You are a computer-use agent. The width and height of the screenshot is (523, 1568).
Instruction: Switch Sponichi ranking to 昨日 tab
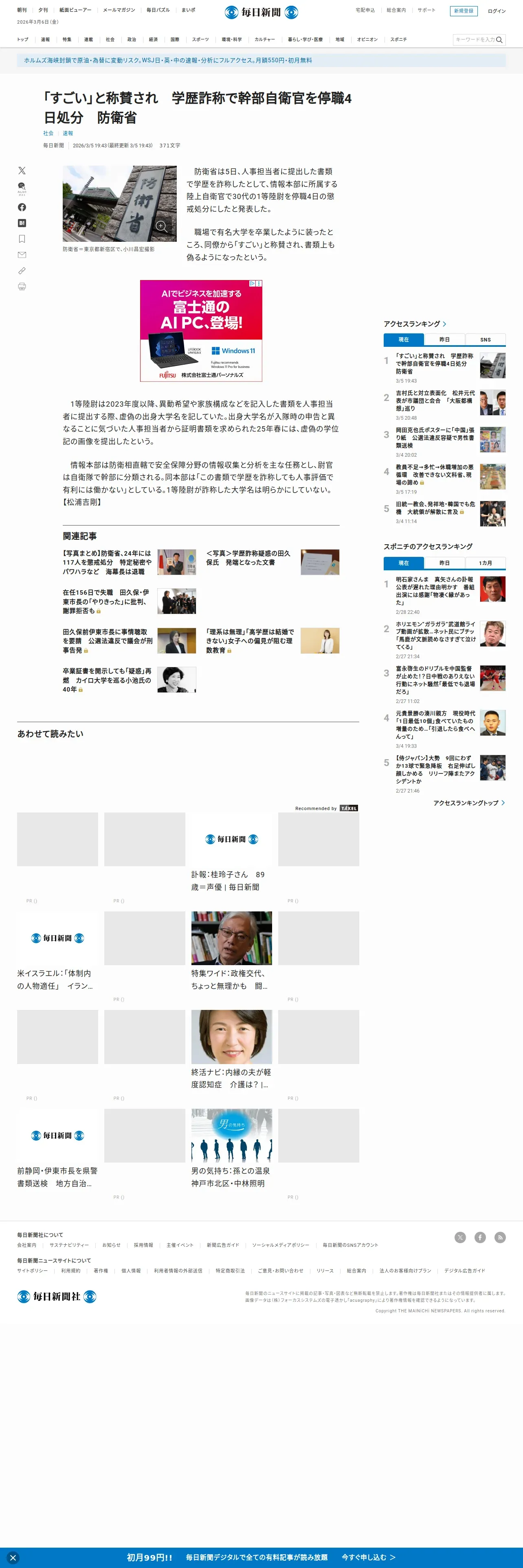tap(444, 563)
